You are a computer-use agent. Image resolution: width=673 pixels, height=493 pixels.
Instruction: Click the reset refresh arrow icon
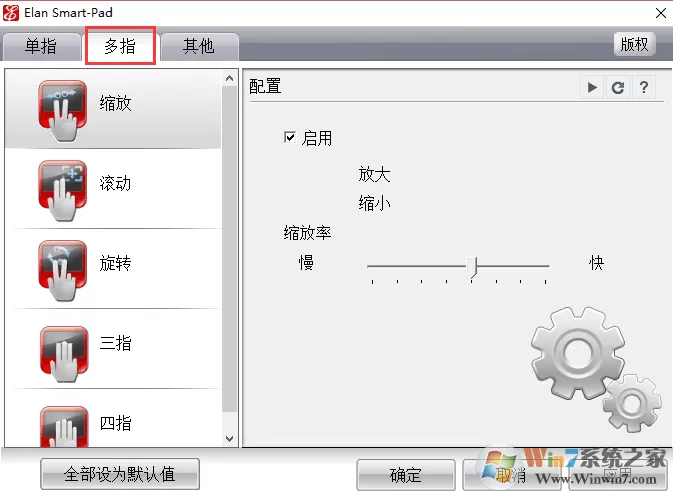click(618, 88)
